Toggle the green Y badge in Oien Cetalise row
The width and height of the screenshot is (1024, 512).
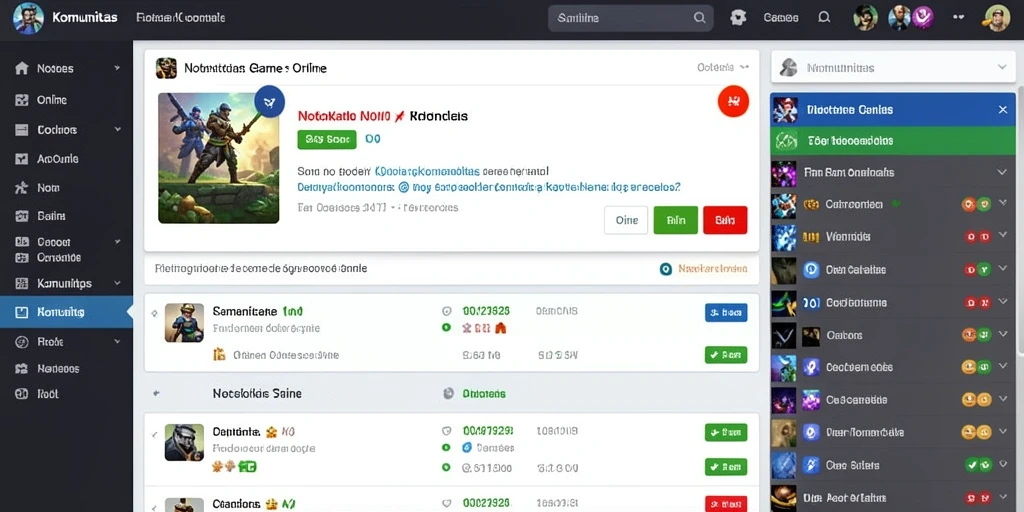(x=984, y=269)
